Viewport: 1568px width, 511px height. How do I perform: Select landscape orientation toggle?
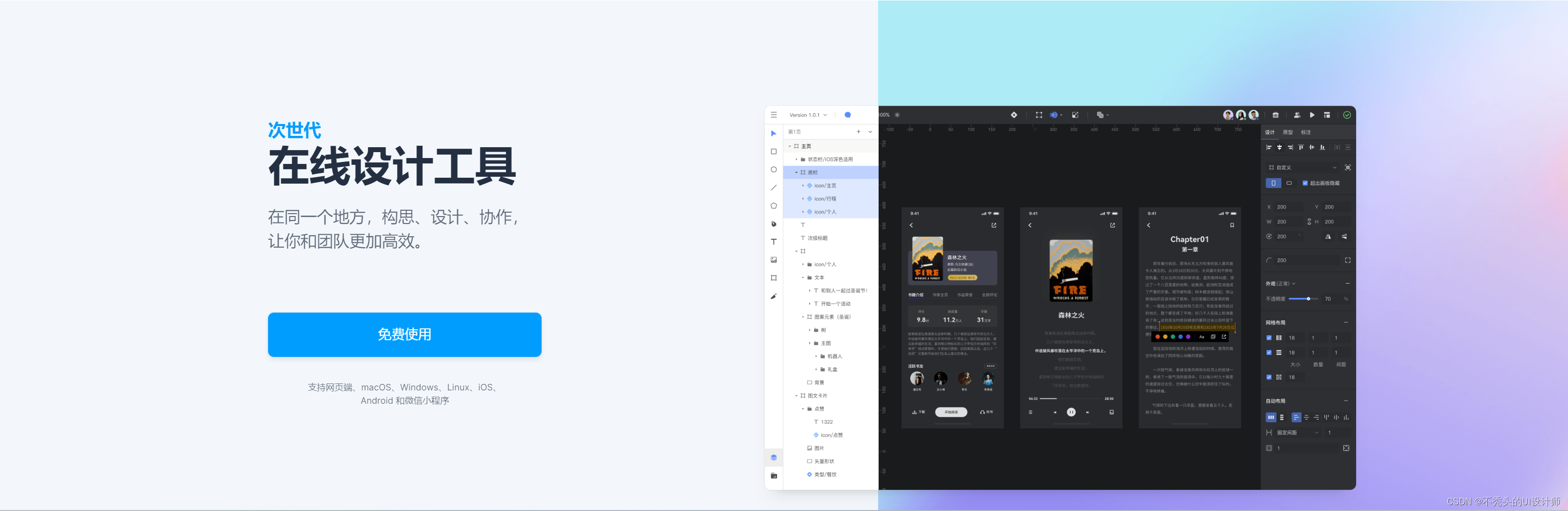click(x=1289, y=183)
